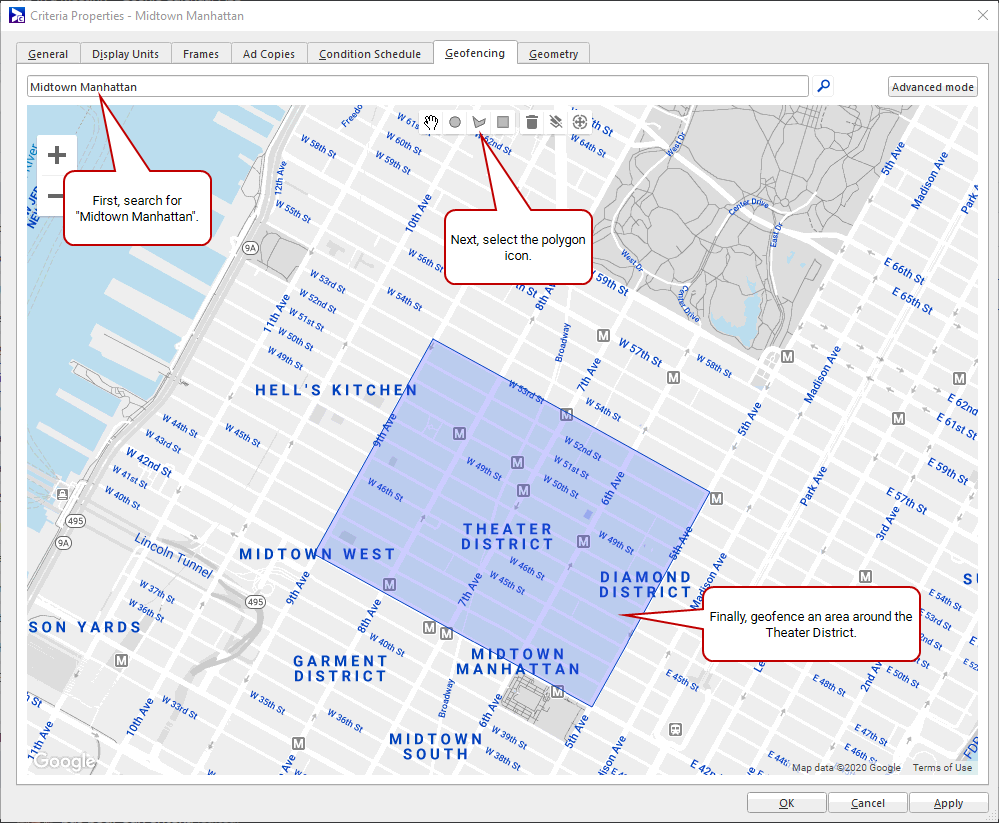Click the clear all shapes icon
The height and width of the screenshot is (823, 999).
tap(556, 122)
